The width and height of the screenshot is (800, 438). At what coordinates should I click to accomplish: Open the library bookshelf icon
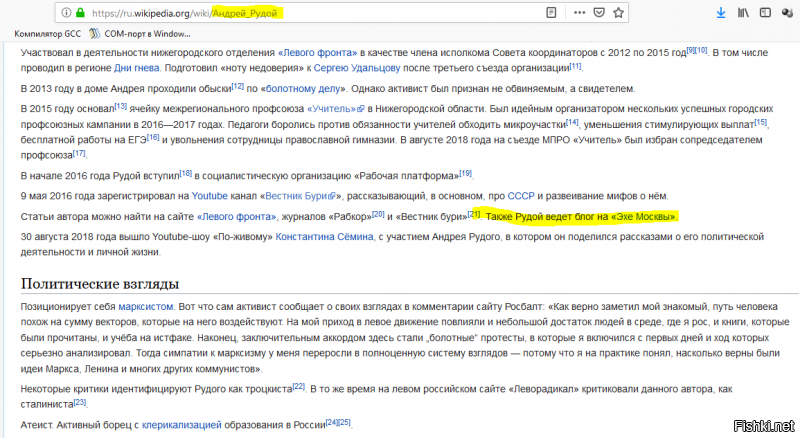[743, 13]
